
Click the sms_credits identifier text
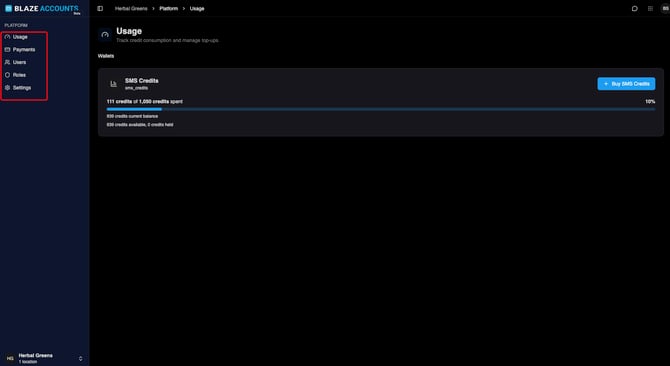(136, 88)
